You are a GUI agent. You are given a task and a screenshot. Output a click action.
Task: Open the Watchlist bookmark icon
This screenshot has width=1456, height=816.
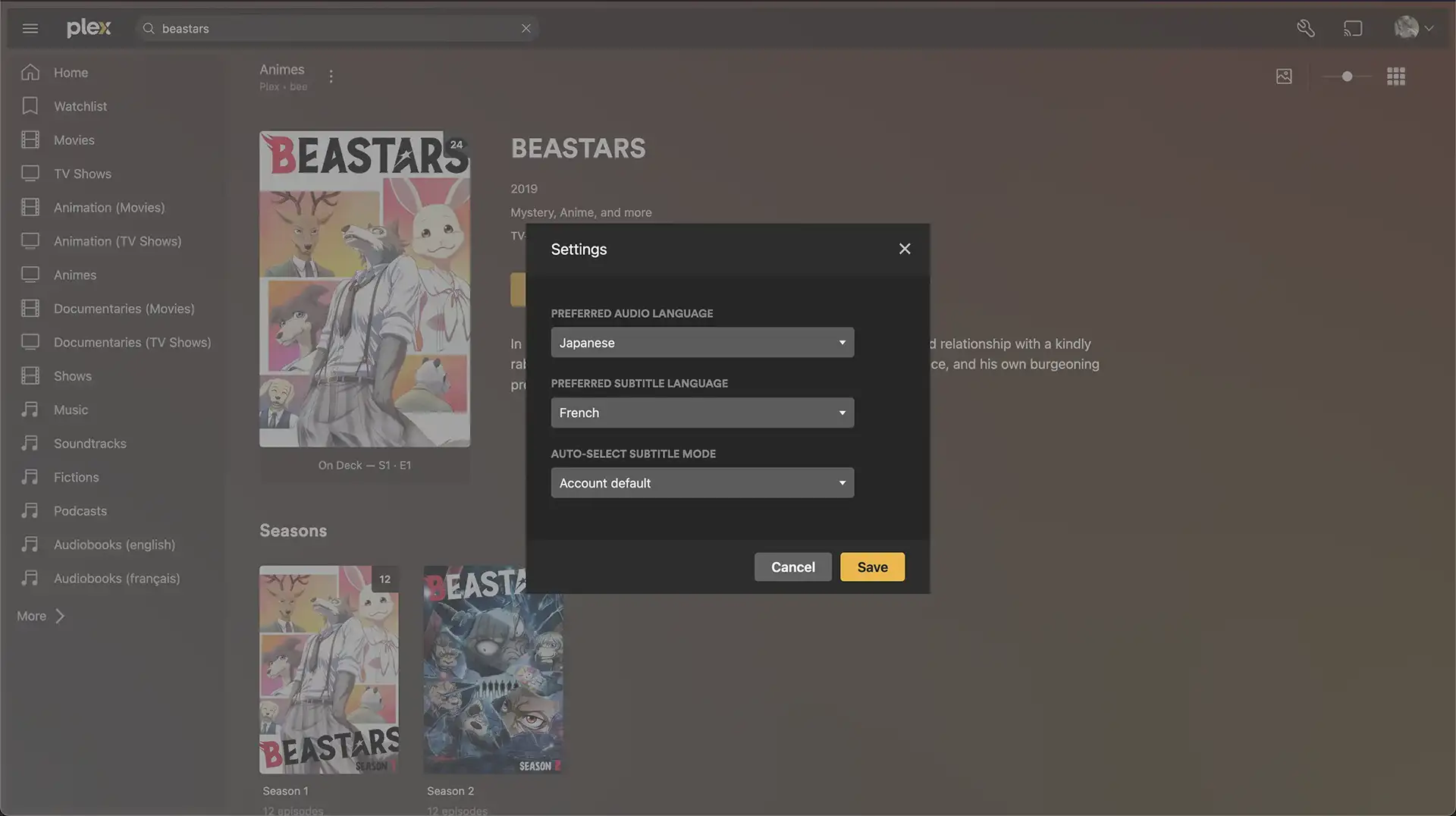pos(30,105)
